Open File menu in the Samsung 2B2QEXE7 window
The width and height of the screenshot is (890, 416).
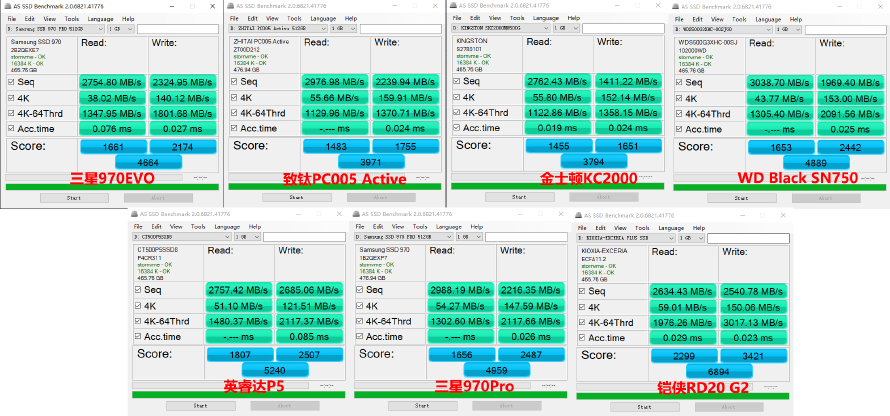tap(11, 19)
